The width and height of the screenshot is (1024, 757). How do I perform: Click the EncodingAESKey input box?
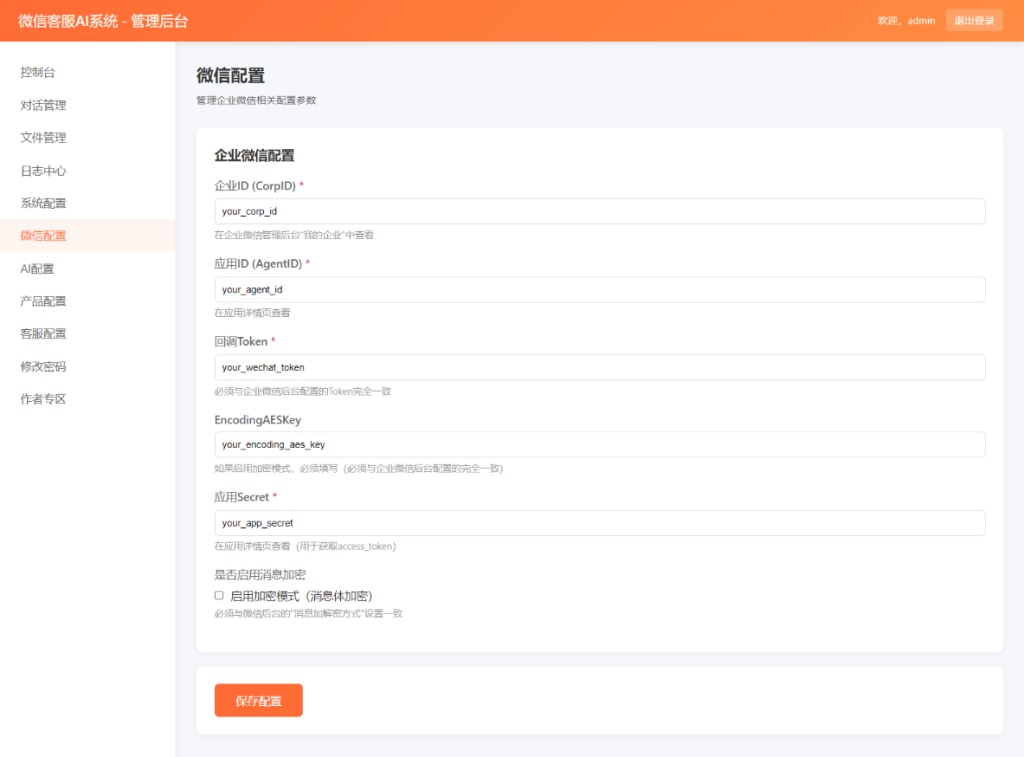pos(600,444)
